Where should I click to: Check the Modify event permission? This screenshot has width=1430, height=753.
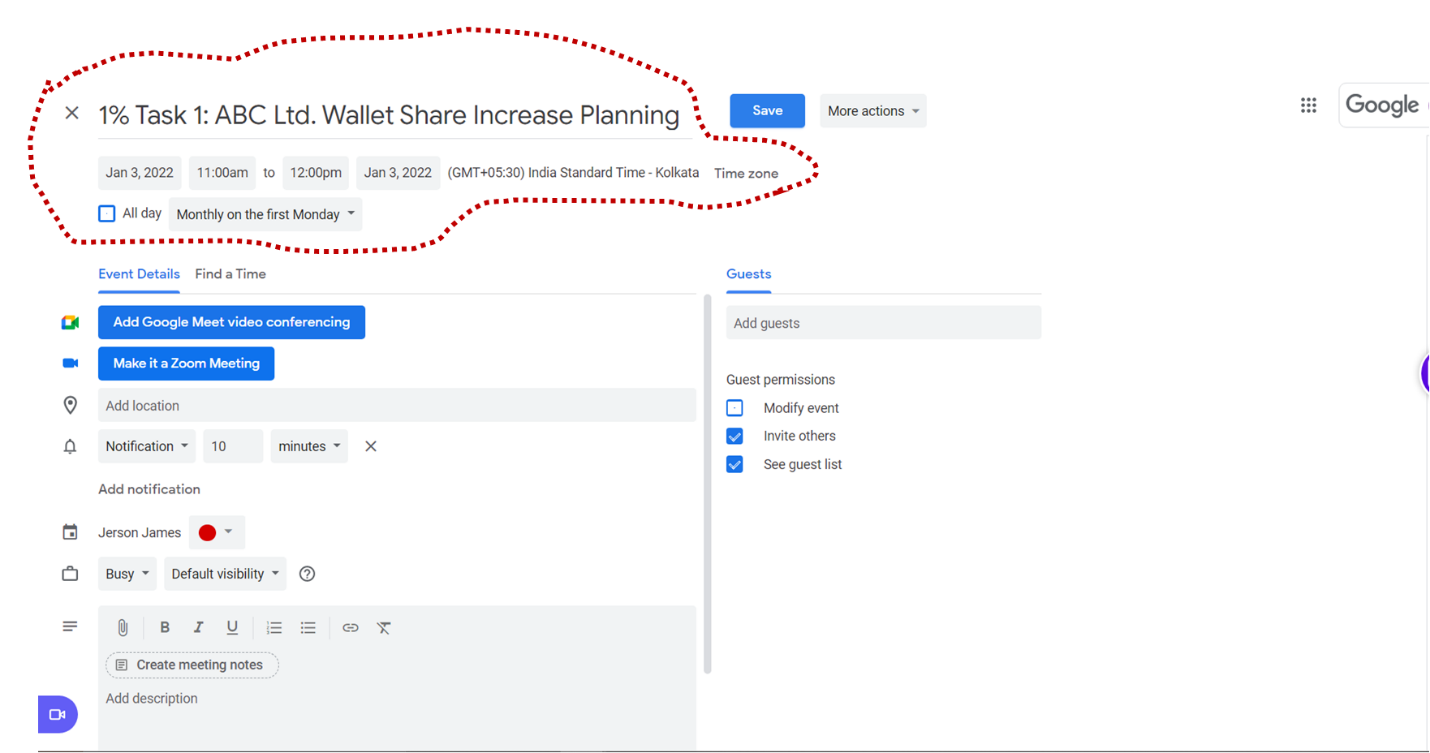735,408
